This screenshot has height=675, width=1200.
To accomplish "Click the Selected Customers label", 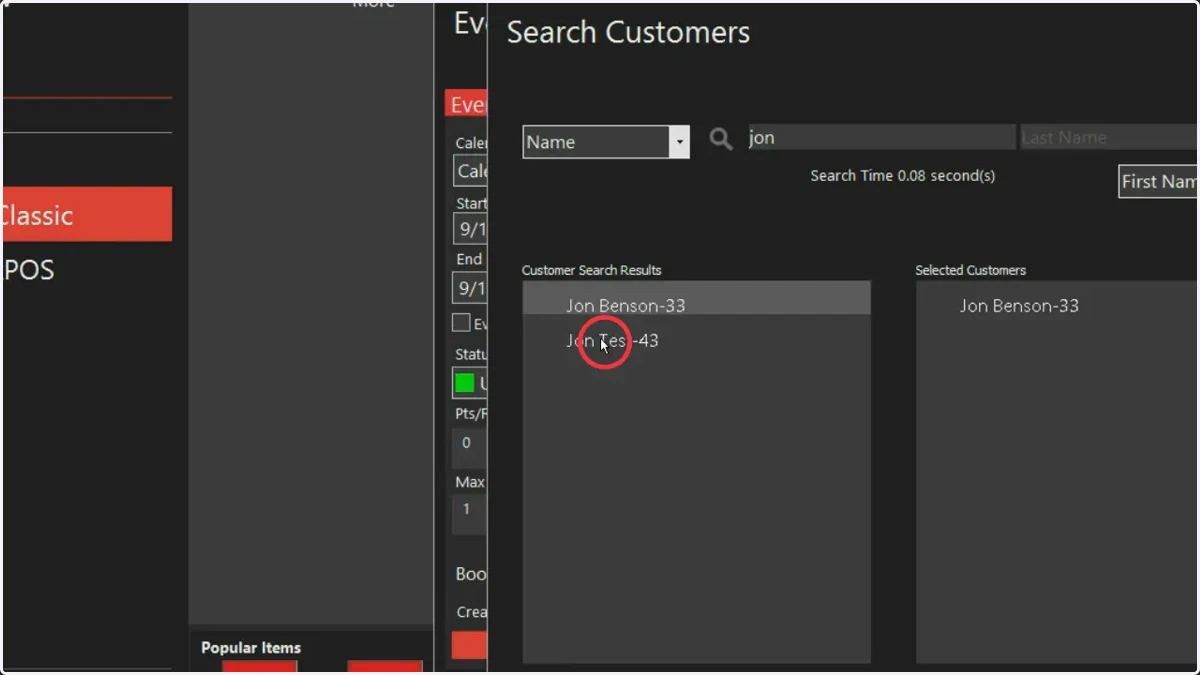I will click(970, 270).
